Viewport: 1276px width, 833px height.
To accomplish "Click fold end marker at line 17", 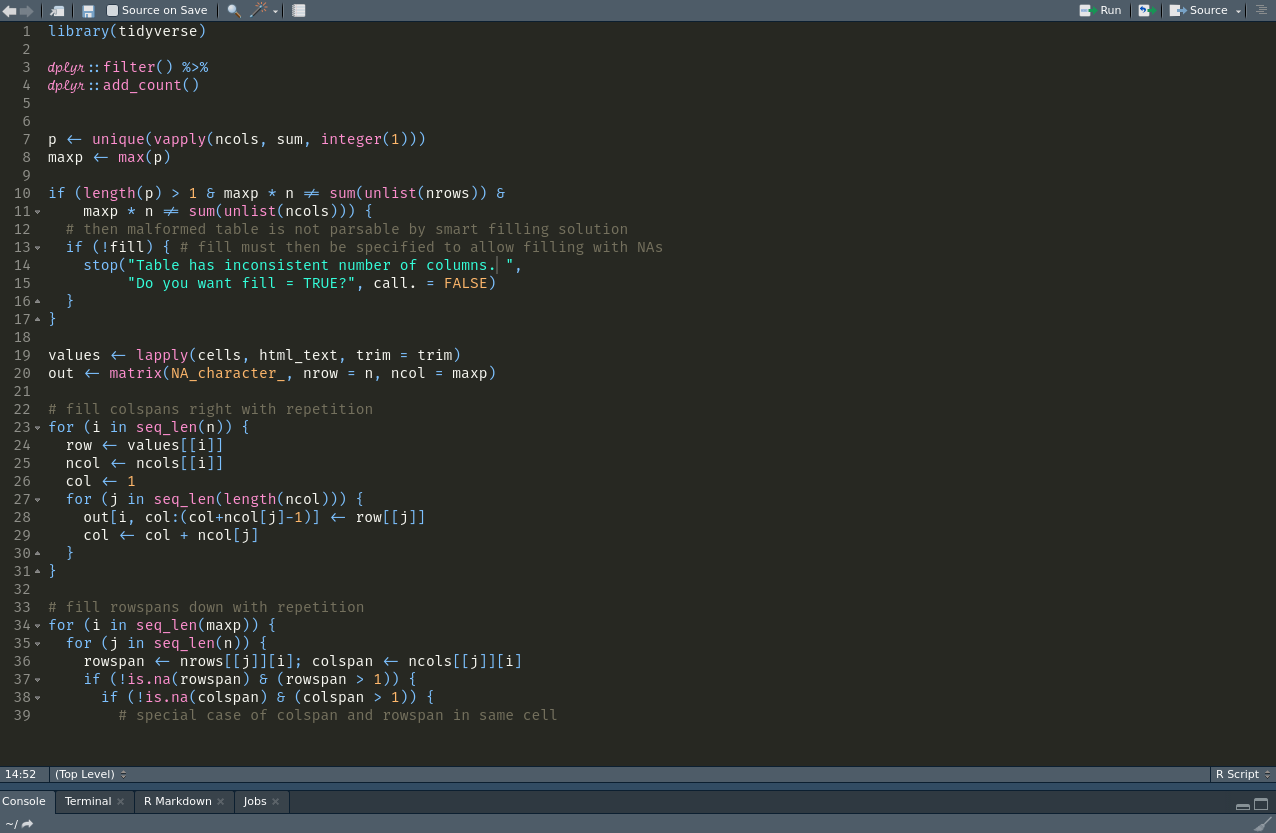I will tap(38, 319).
